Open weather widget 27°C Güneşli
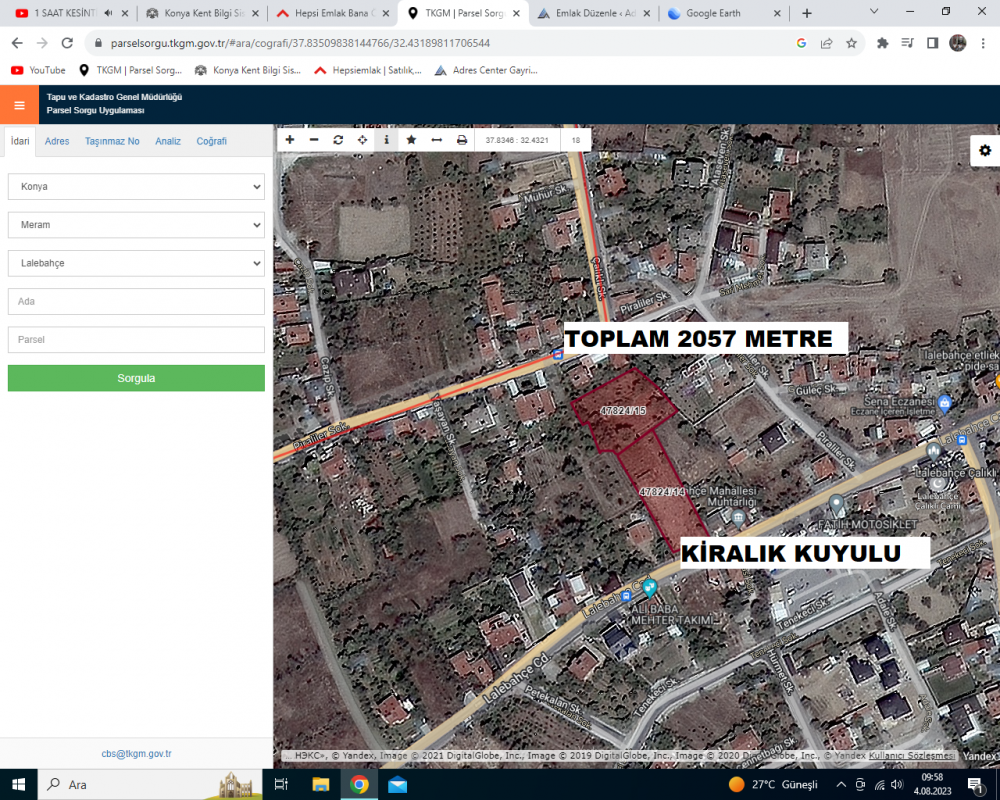Viewport: 1000px width, 800px height. (774, 785)
